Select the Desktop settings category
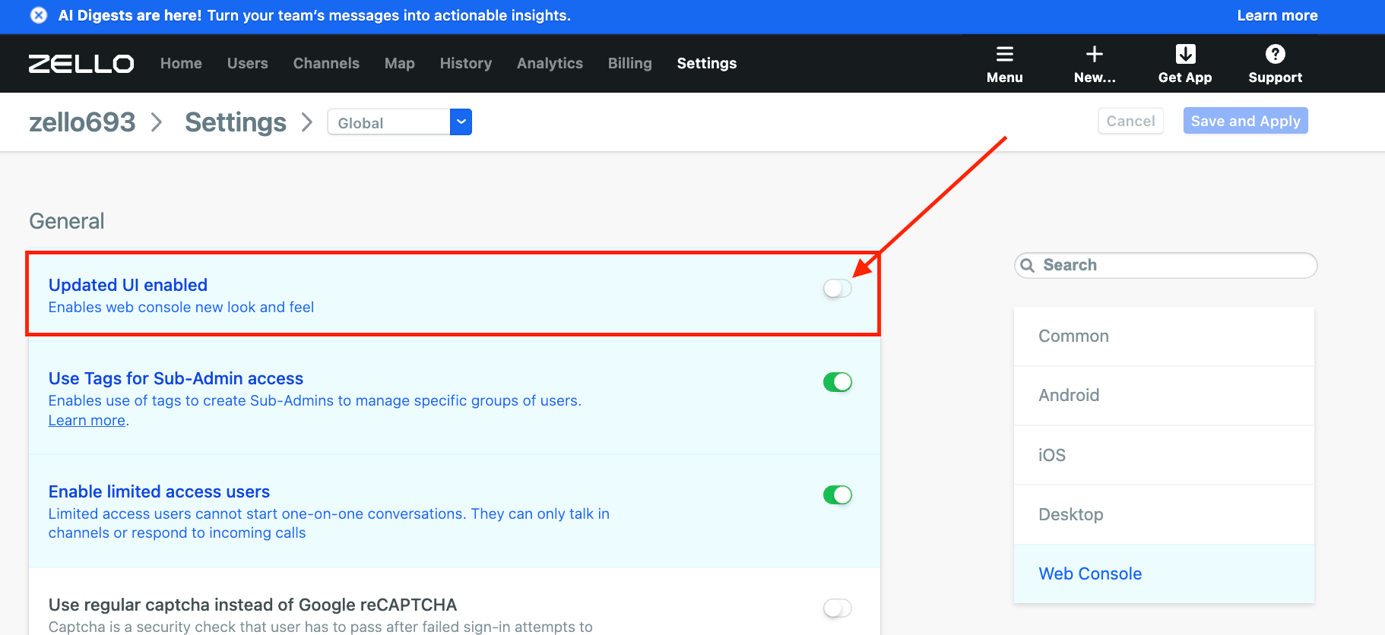1385x635 pixels. [x=1164, y=514]
